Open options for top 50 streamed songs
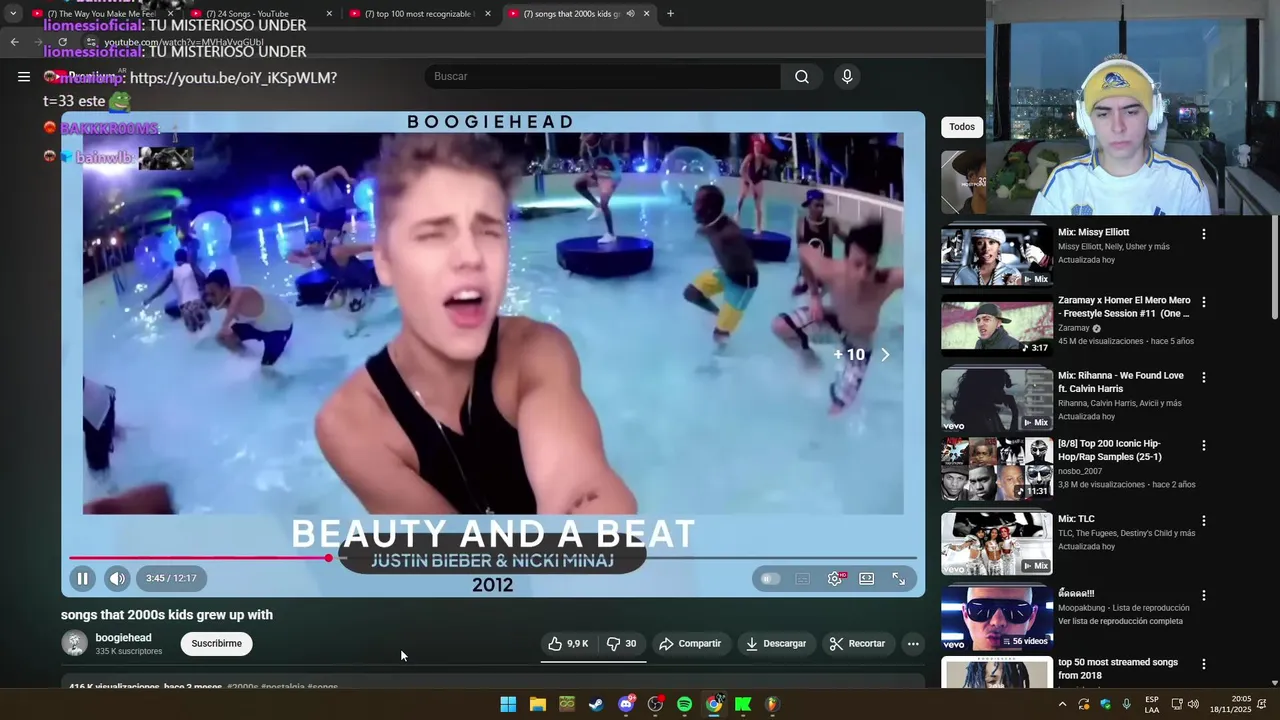The width and height of the screenshot is (1280, 720). pos(1204,664)
